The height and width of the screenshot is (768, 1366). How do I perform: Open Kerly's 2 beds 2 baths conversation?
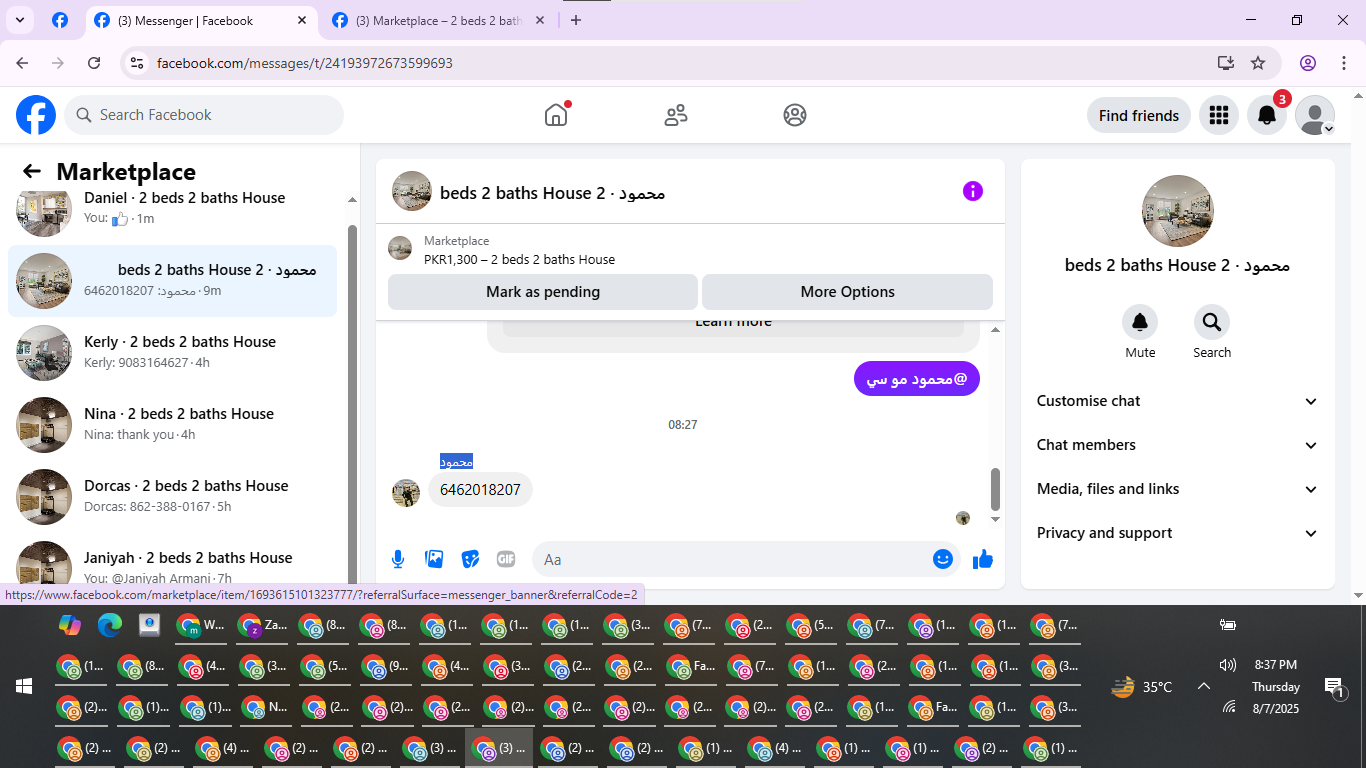pyautogui.click(x=173, y=353)
